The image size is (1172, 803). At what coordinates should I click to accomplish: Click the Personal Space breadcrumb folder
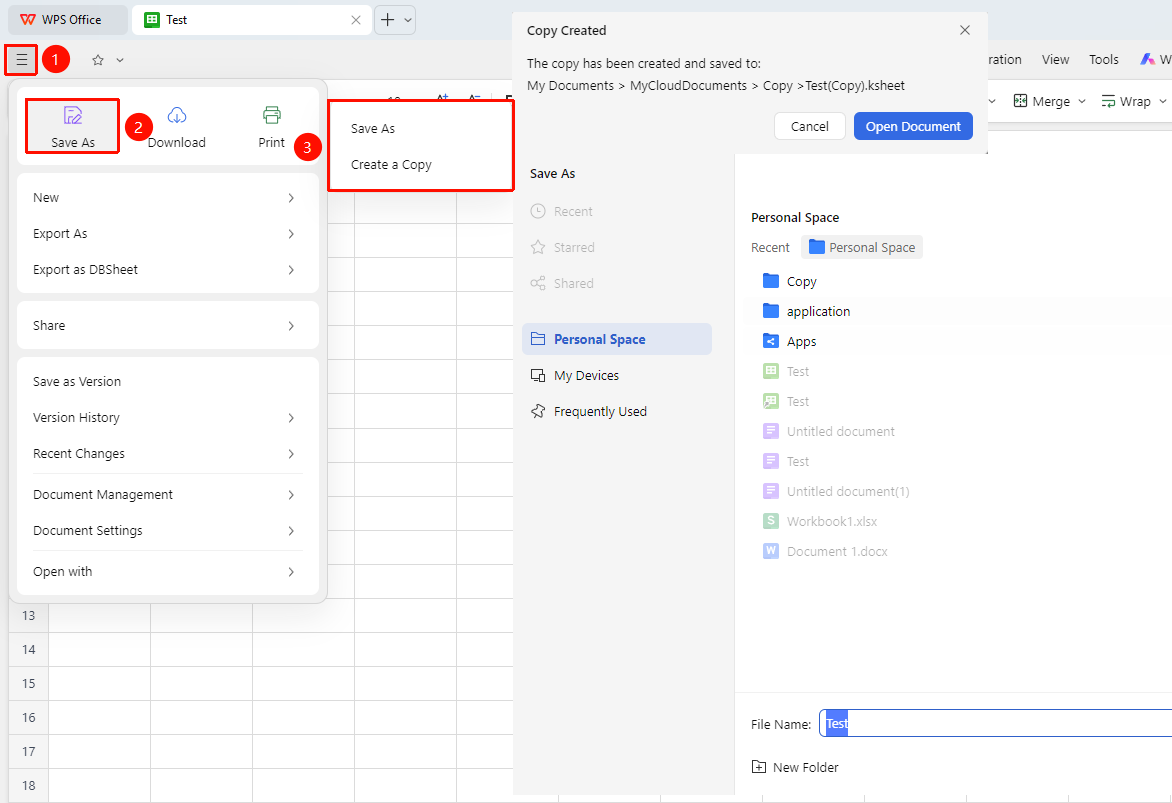point(862,247)
